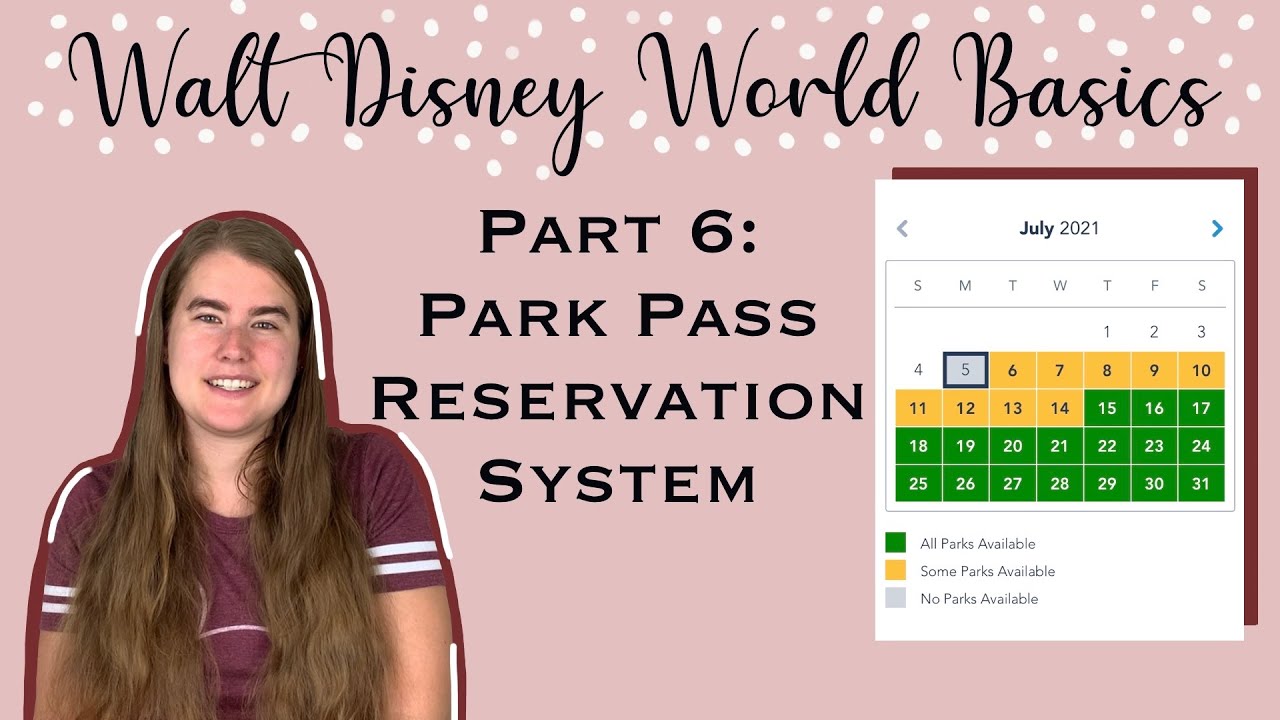Viewport: 1280px width, 720px height.
Task: Select yellow date 13
Action: [1012, 408]
